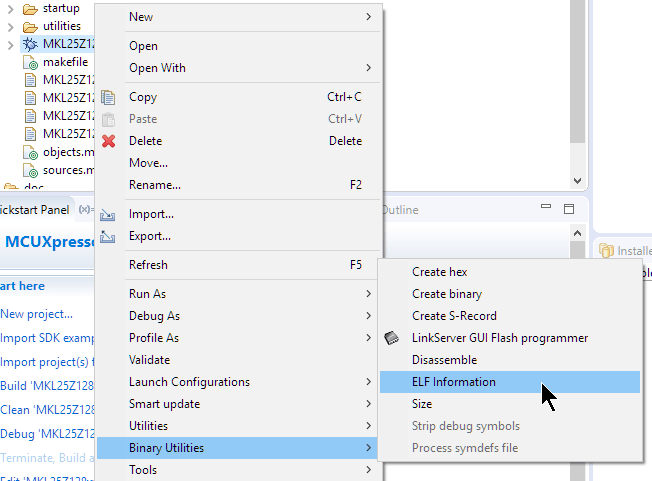Open the Profile As submenu

pos(238,338)
